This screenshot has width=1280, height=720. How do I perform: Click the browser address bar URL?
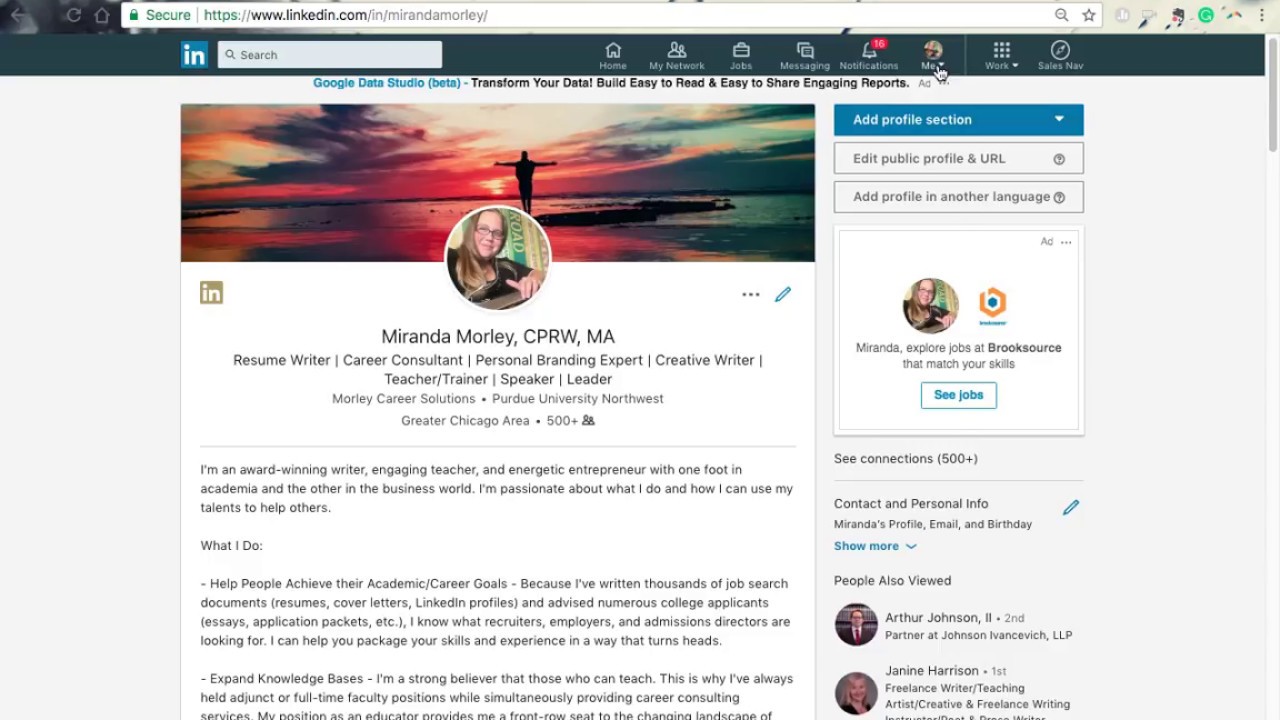[x=345, y=15]
